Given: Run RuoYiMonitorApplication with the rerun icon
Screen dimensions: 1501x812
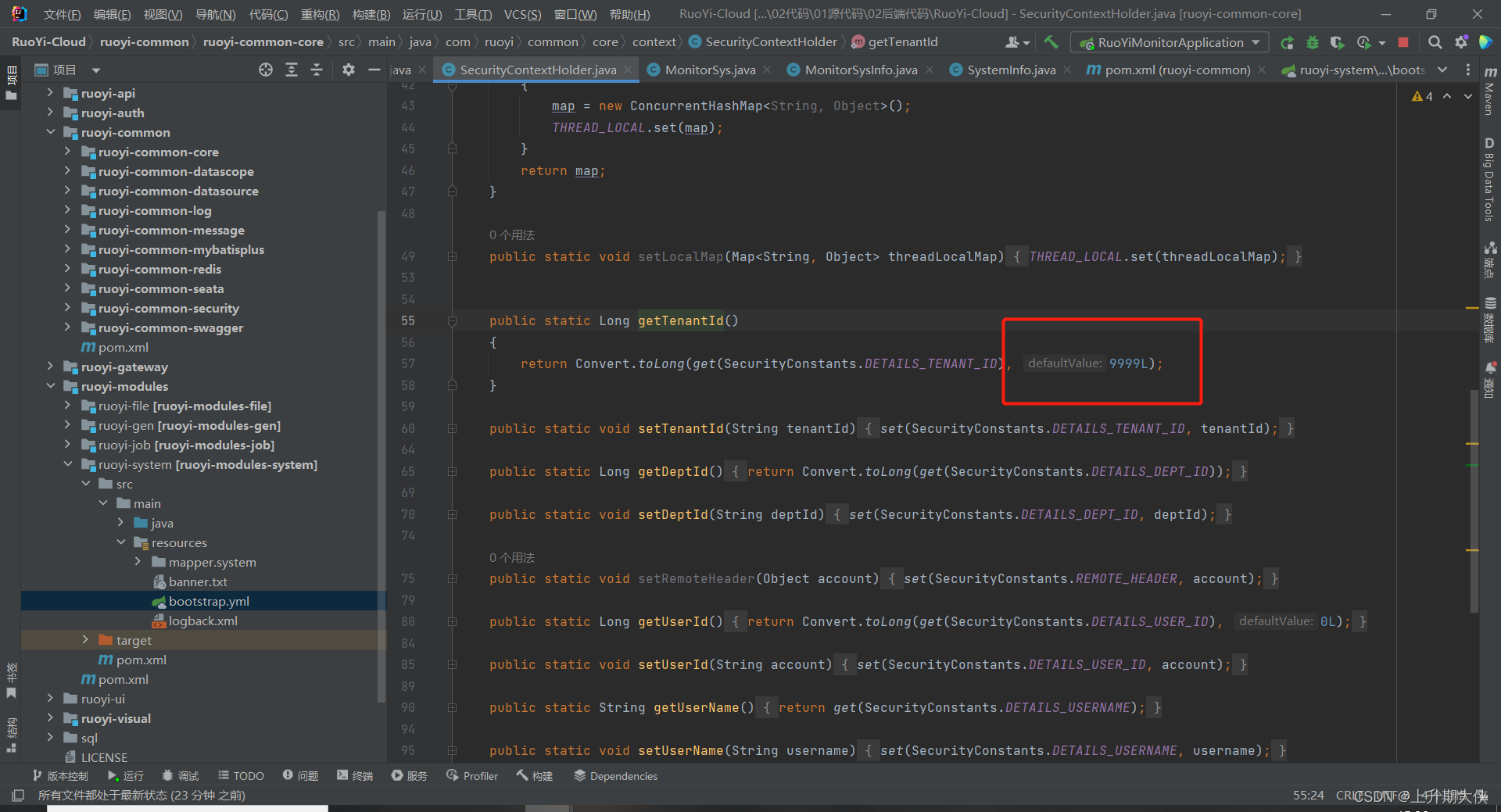Looking at the screenshot, I should (1287, 42).
